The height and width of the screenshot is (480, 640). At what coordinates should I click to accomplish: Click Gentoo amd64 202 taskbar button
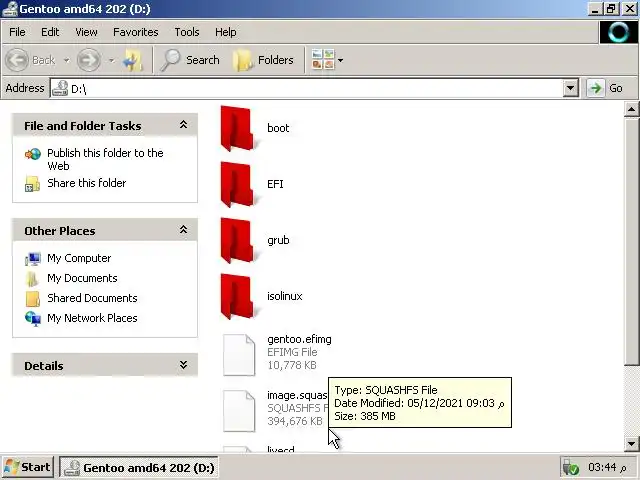point(139,468)
